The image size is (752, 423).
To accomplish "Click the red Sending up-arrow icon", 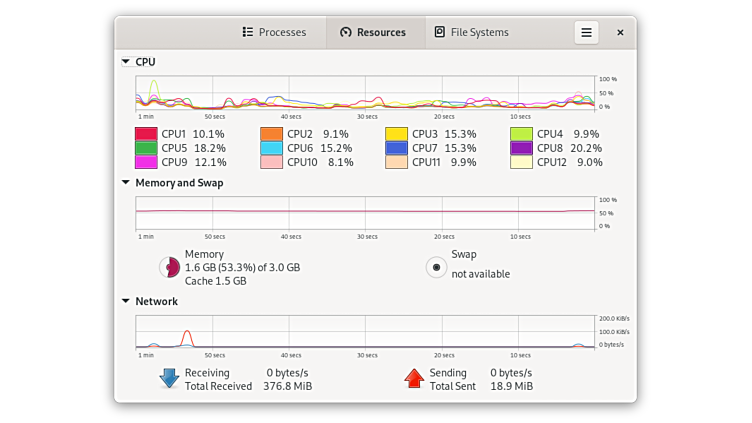I will point(414,378).
